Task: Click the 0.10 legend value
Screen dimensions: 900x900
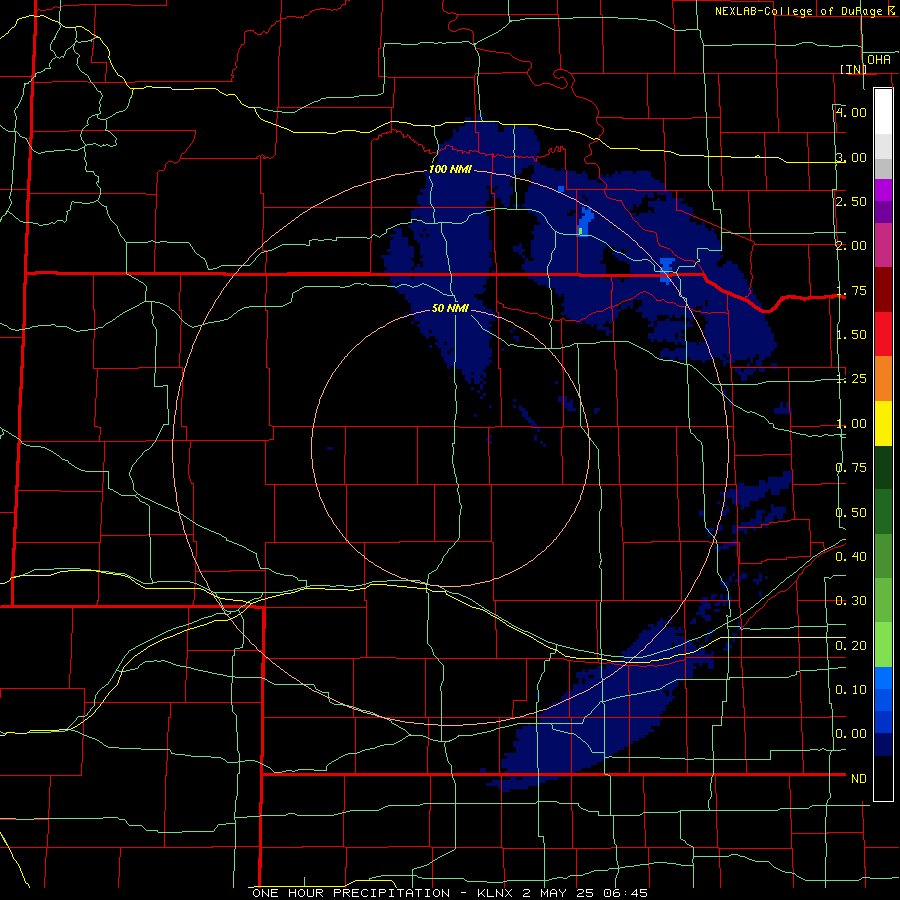Action: point(851,690)
